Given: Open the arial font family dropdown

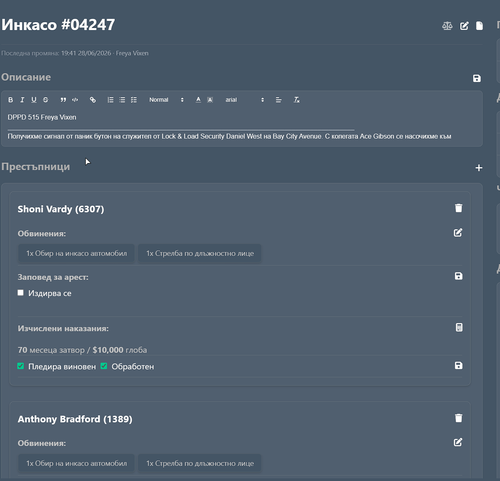Looking at the screenshot, I should click(245, 100).
